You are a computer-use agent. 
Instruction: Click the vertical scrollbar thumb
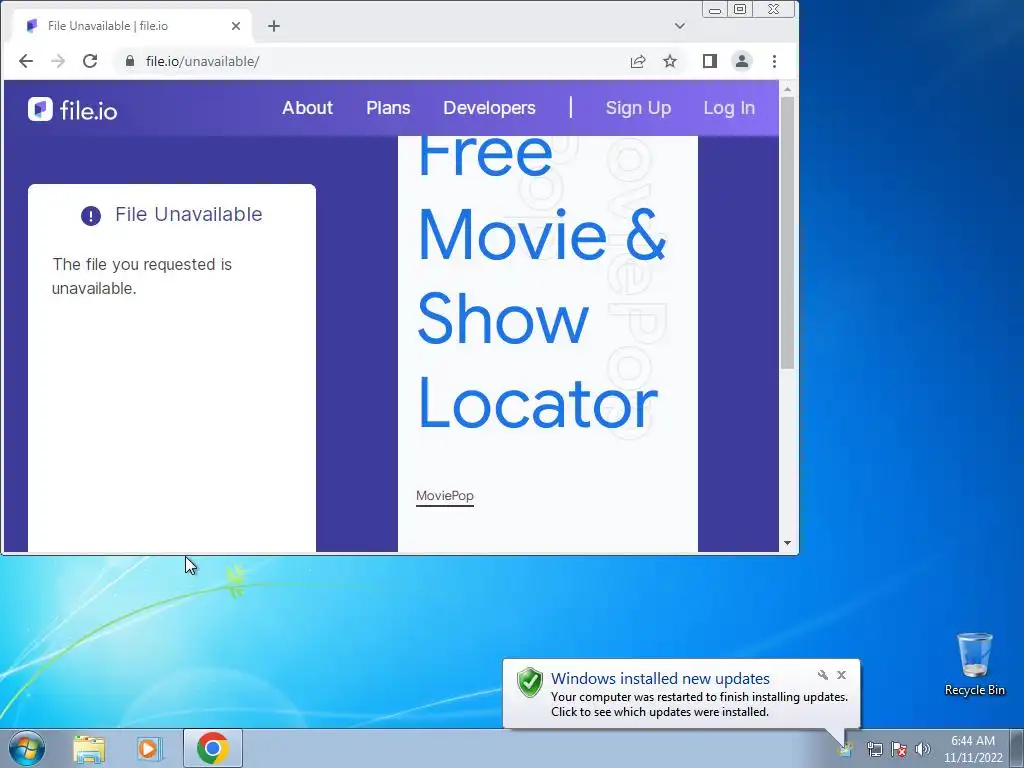point(788,233)
